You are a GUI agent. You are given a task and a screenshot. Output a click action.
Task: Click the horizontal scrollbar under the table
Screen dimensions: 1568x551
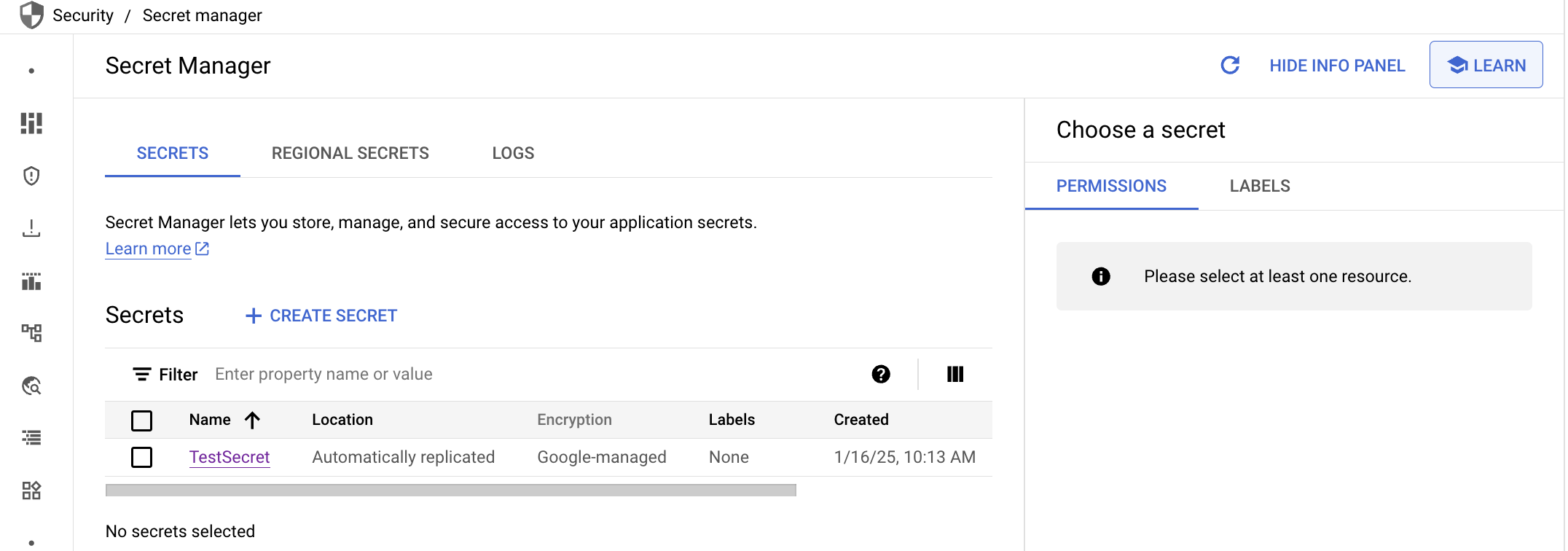coord(450,491)
